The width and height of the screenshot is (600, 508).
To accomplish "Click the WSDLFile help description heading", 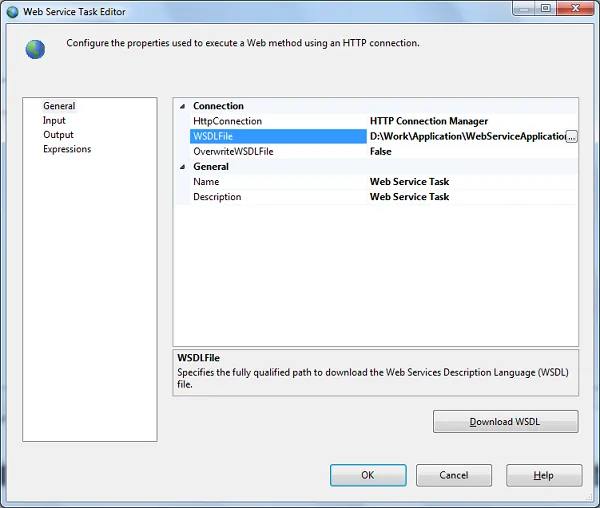I will (x=198, y=358).
